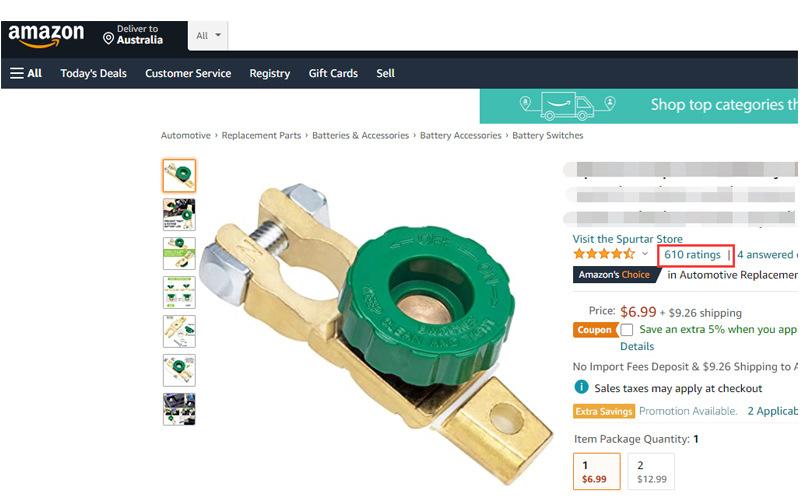Click the star rating icons

(x=604, y=254)
